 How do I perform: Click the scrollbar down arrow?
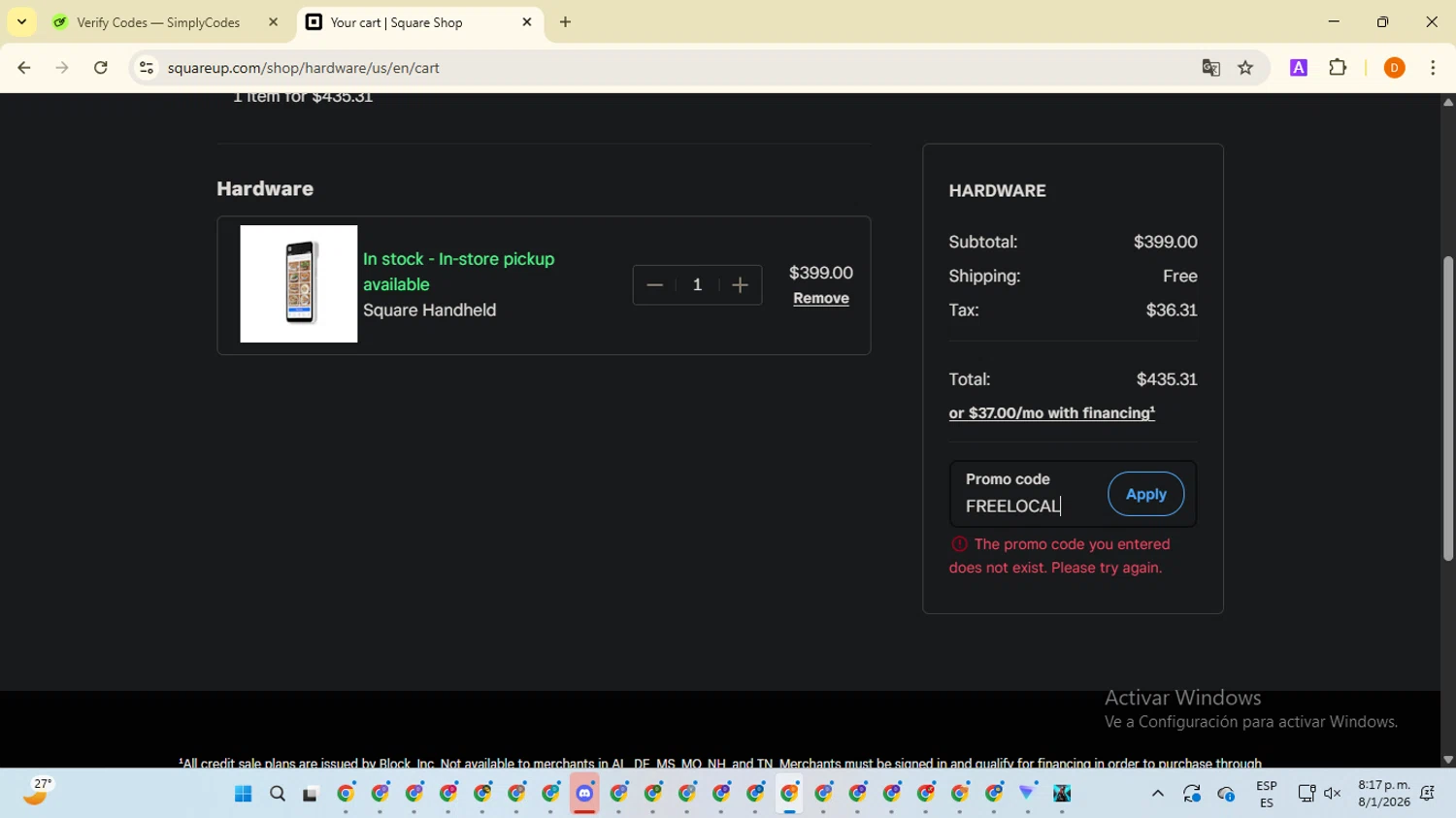pyautogui.click(x=1448, y=760)
